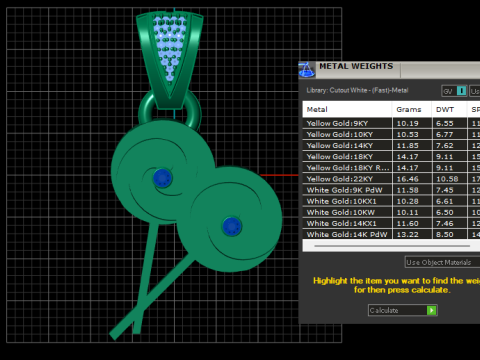Select the blue gemstone in the upper disc
This screenshot has height=360, width=480.
[x=162, y=178]
